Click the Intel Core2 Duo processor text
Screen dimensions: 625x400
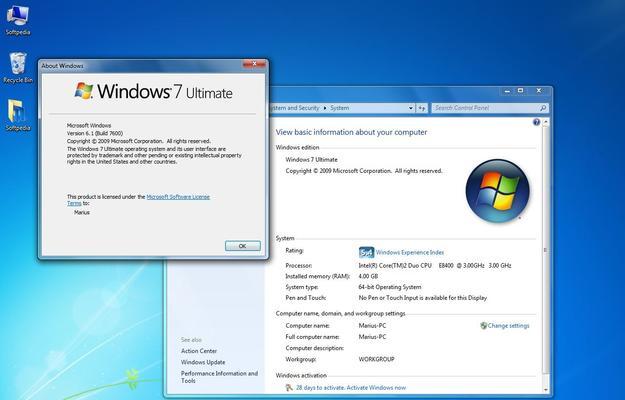pos(435,265)
